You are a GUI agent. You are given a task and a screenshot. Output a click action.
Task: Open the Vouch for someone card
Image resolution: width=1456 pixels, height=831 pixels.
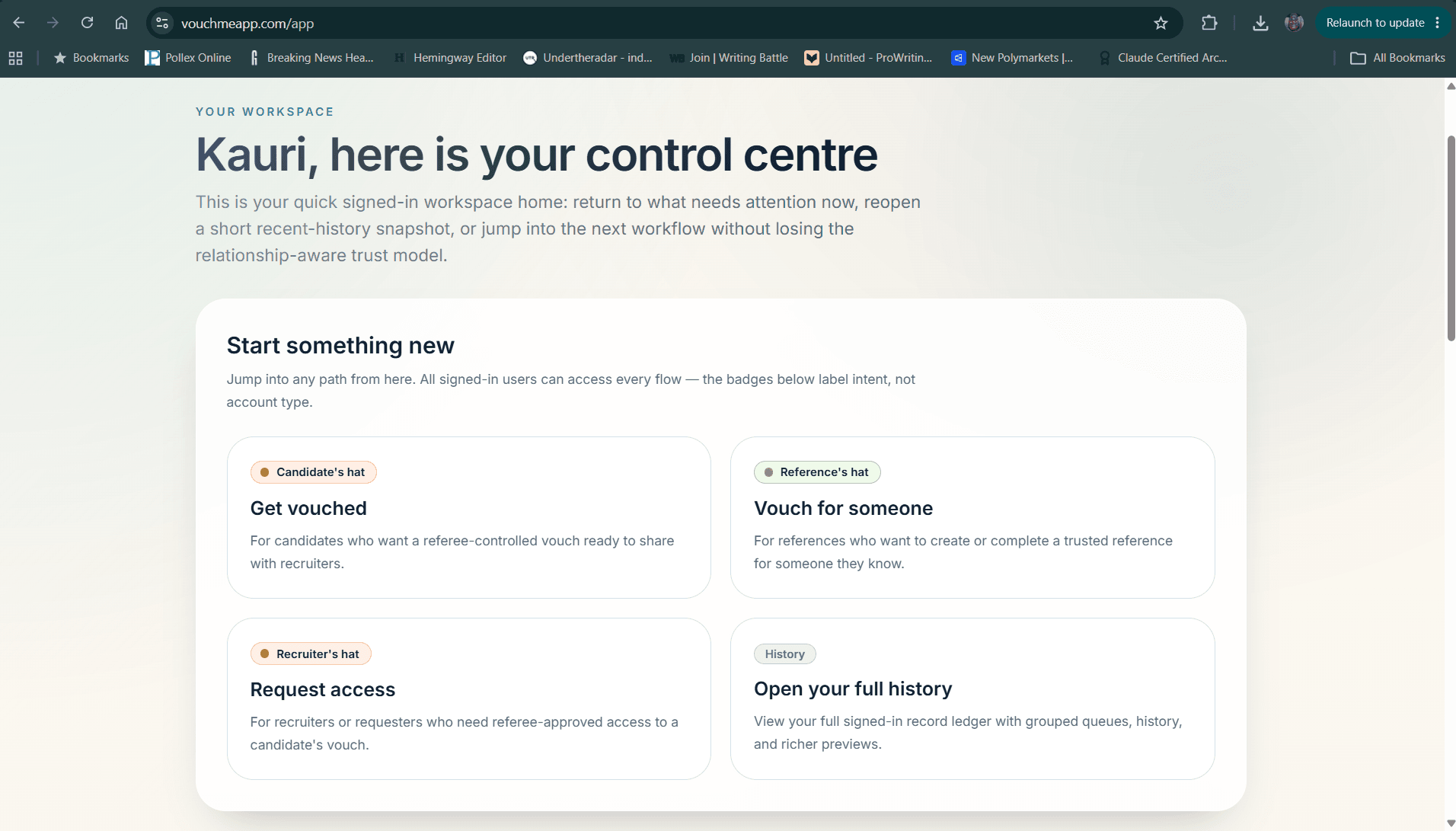tap(972, 517)
